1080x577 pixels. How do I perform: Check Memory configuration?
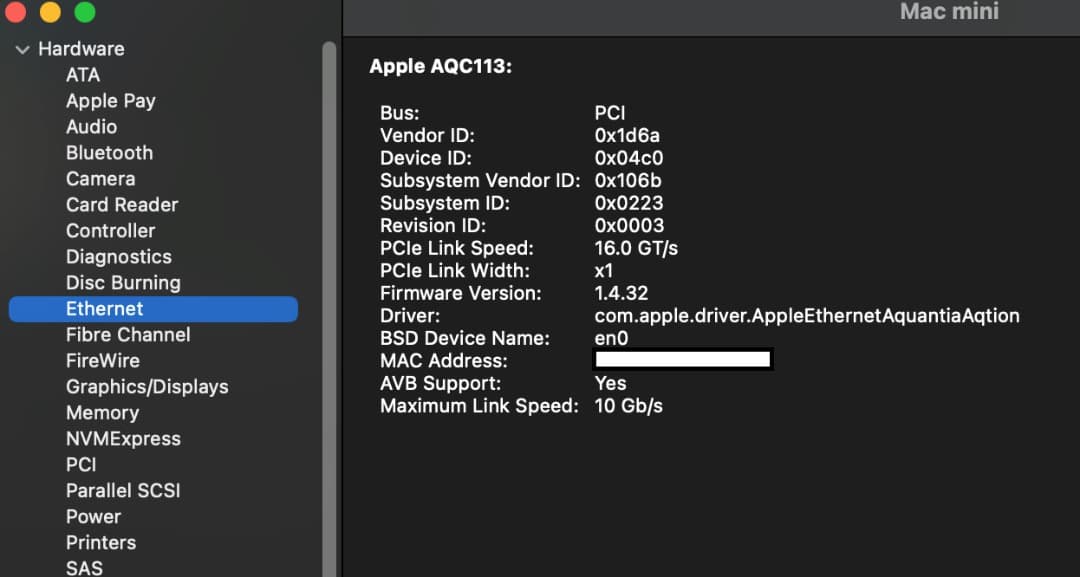102,412
